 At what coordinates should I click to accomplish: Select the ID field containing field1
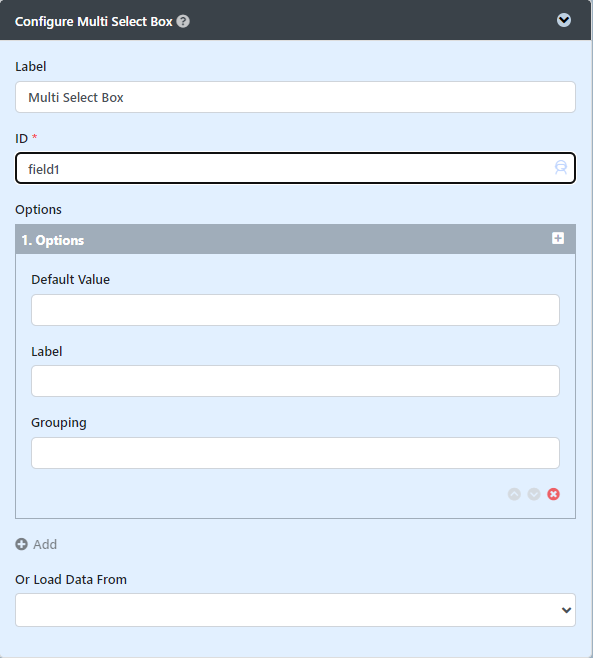tap(295, 168)
